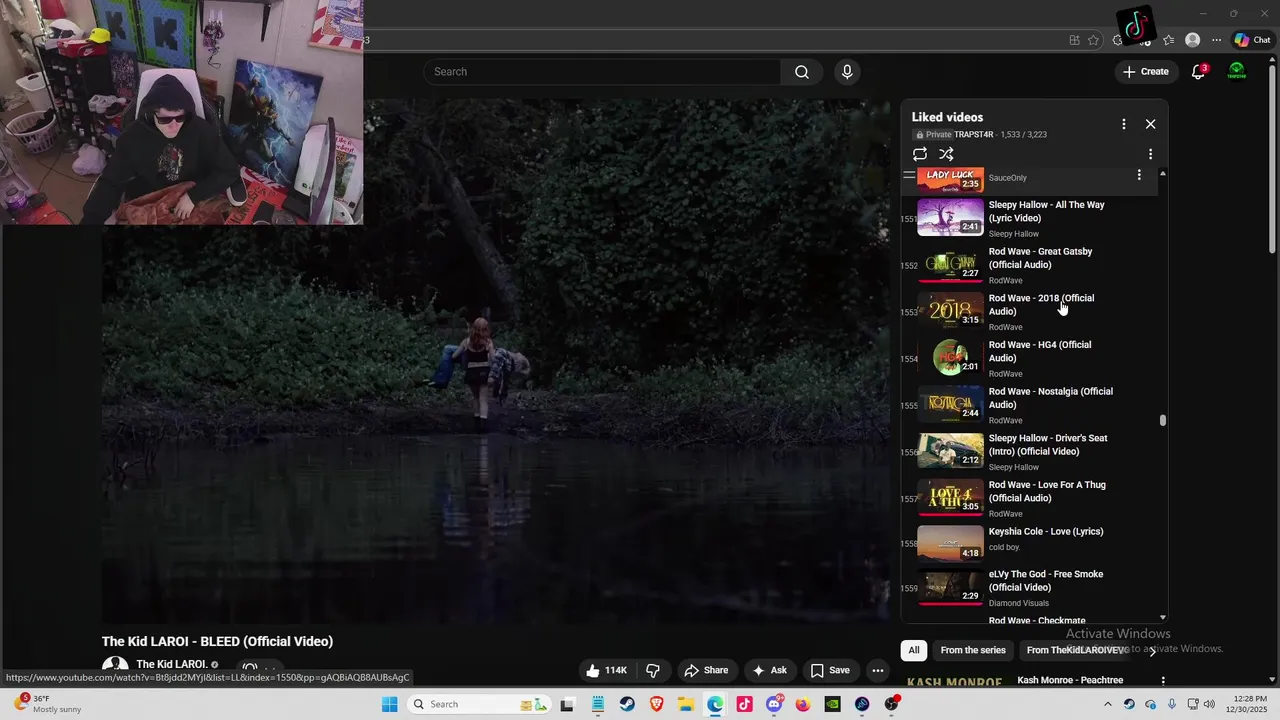Like the BLEED video (114K)

point(606,670)
